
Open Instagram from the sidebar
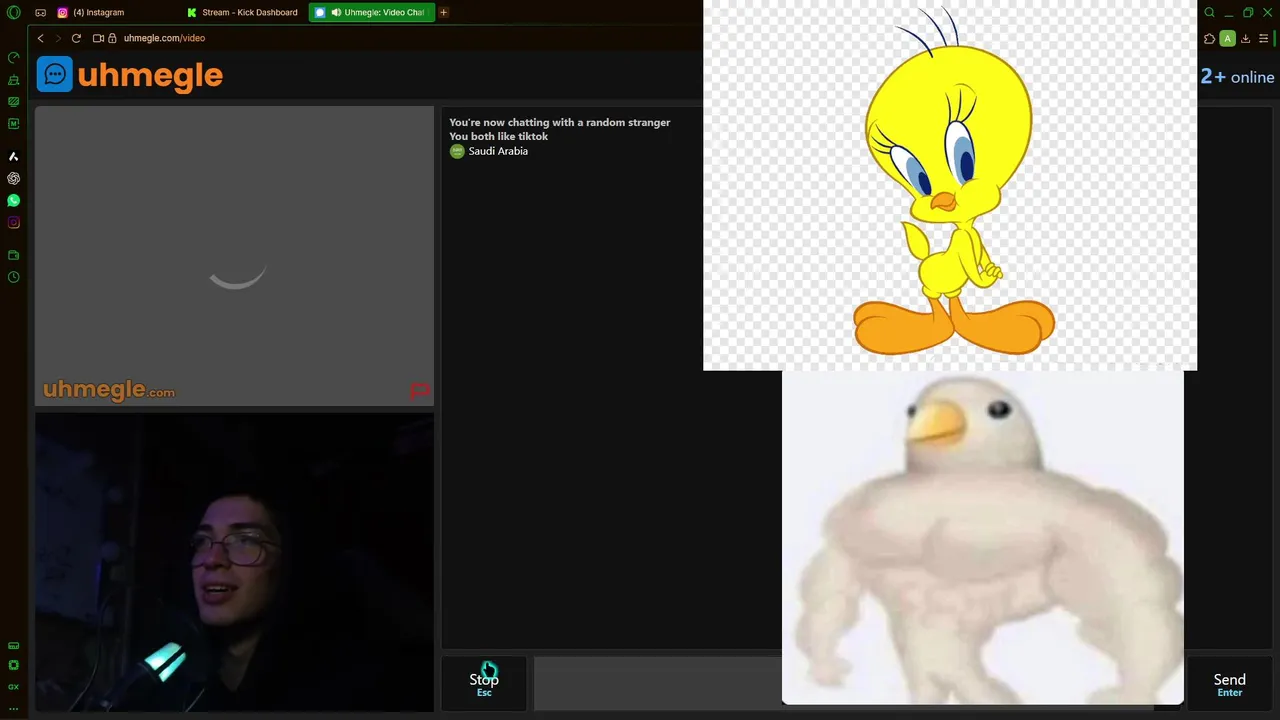point(14,224)
